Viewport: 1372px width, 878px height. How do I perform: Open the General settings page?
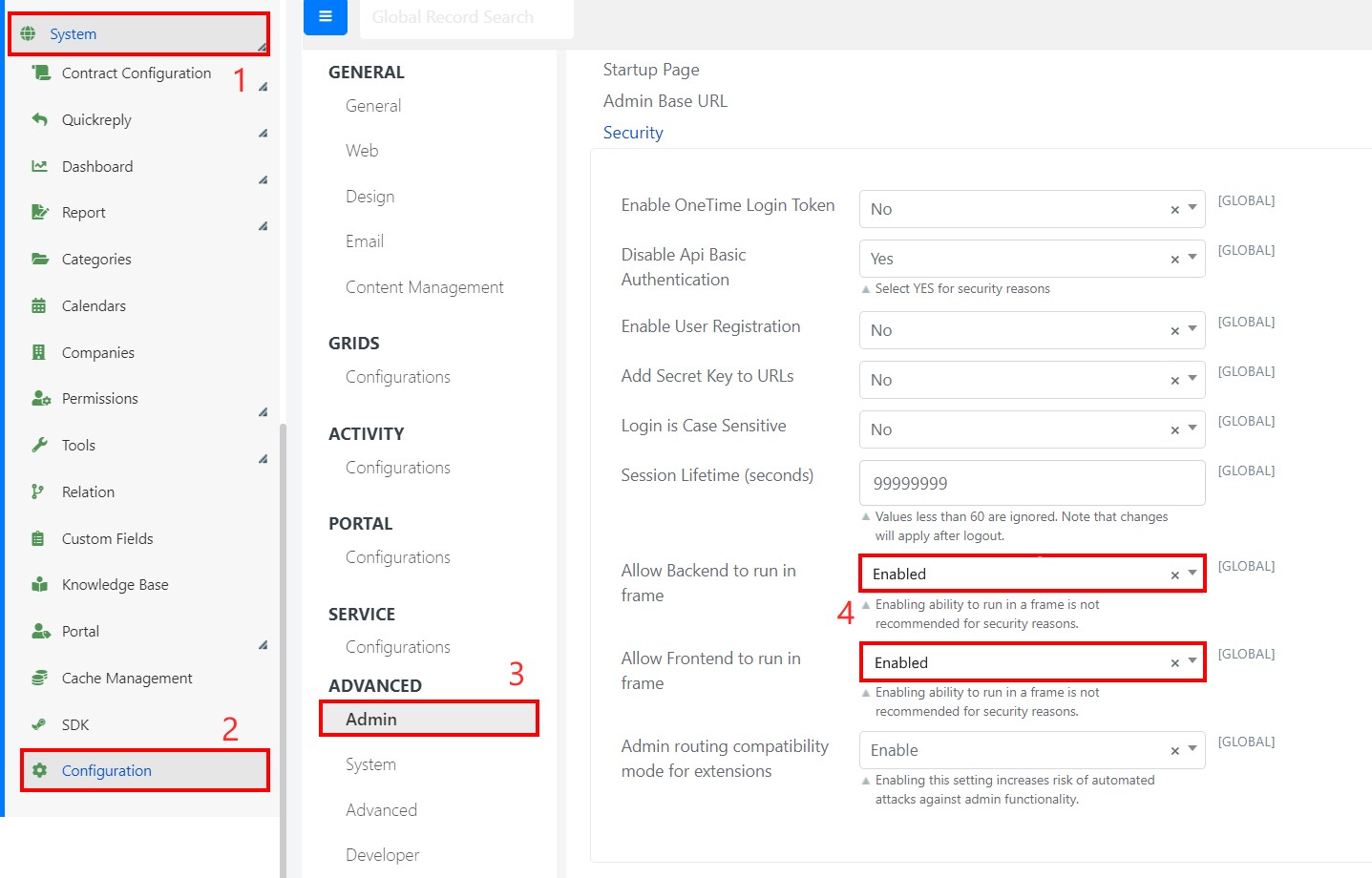click(x=373, y=106)
